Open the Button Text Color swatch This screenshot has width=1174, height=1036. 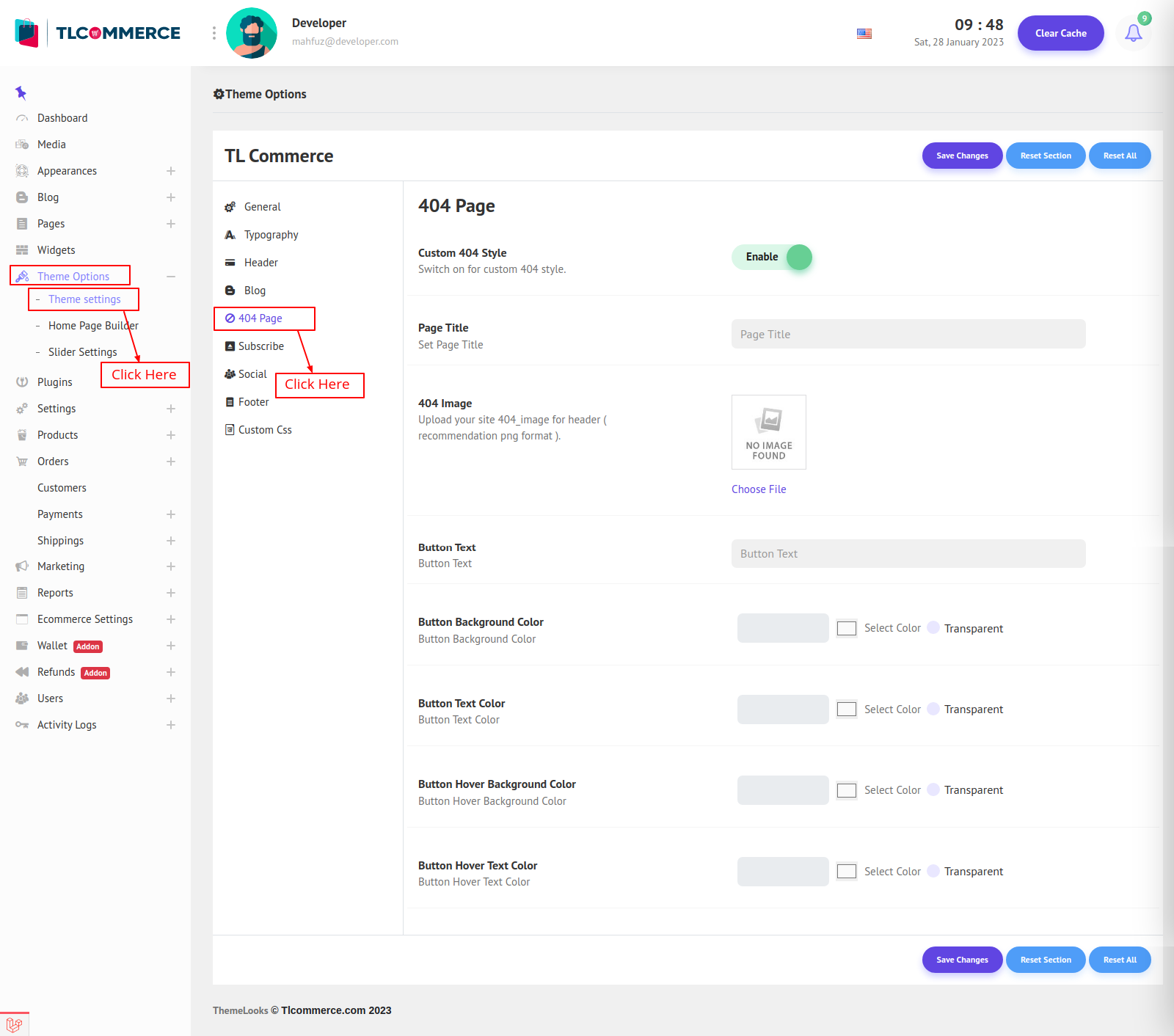click(x=847, y=709)
